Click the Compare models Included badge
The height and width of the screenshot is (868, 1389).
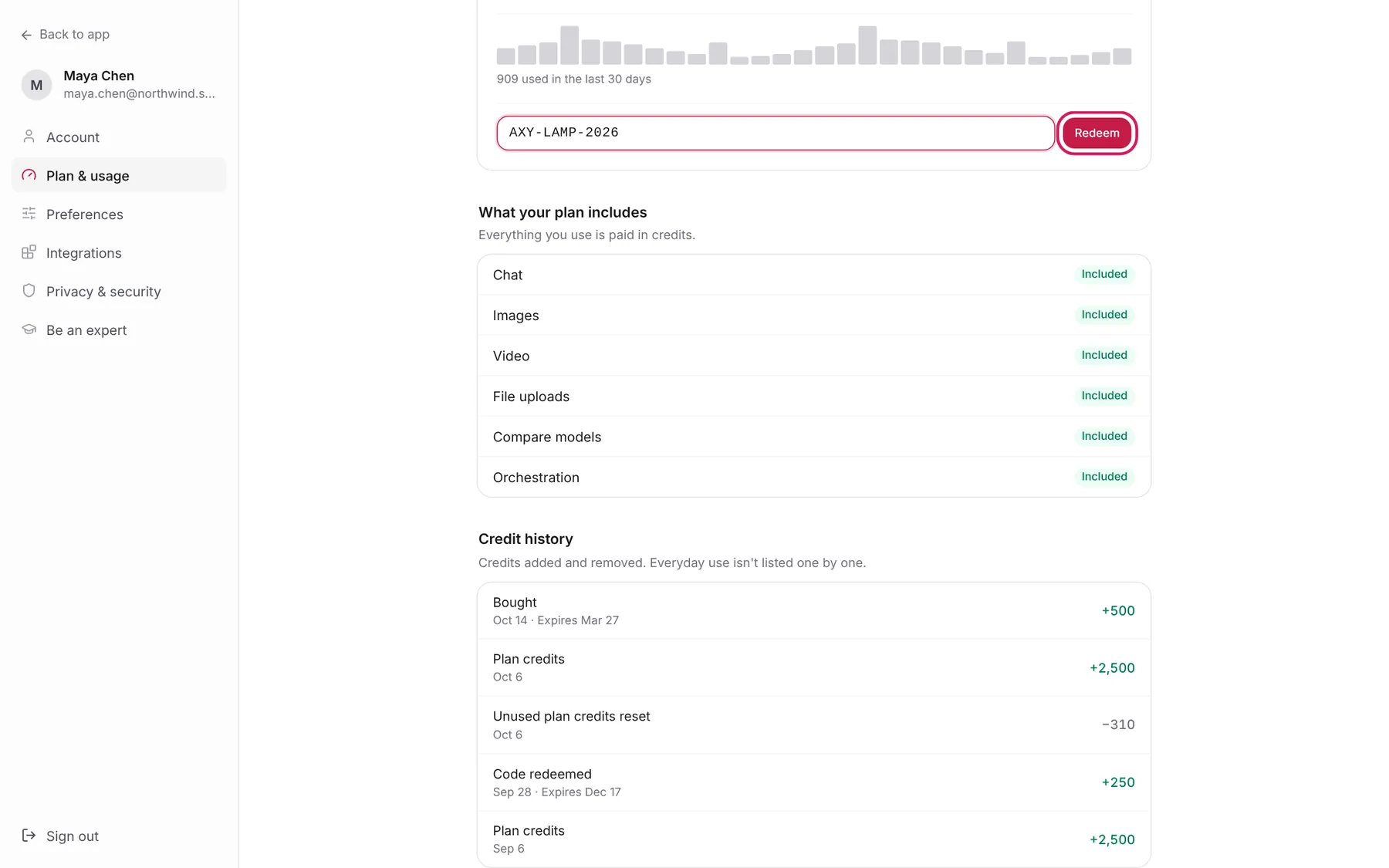click(1104, 436)
